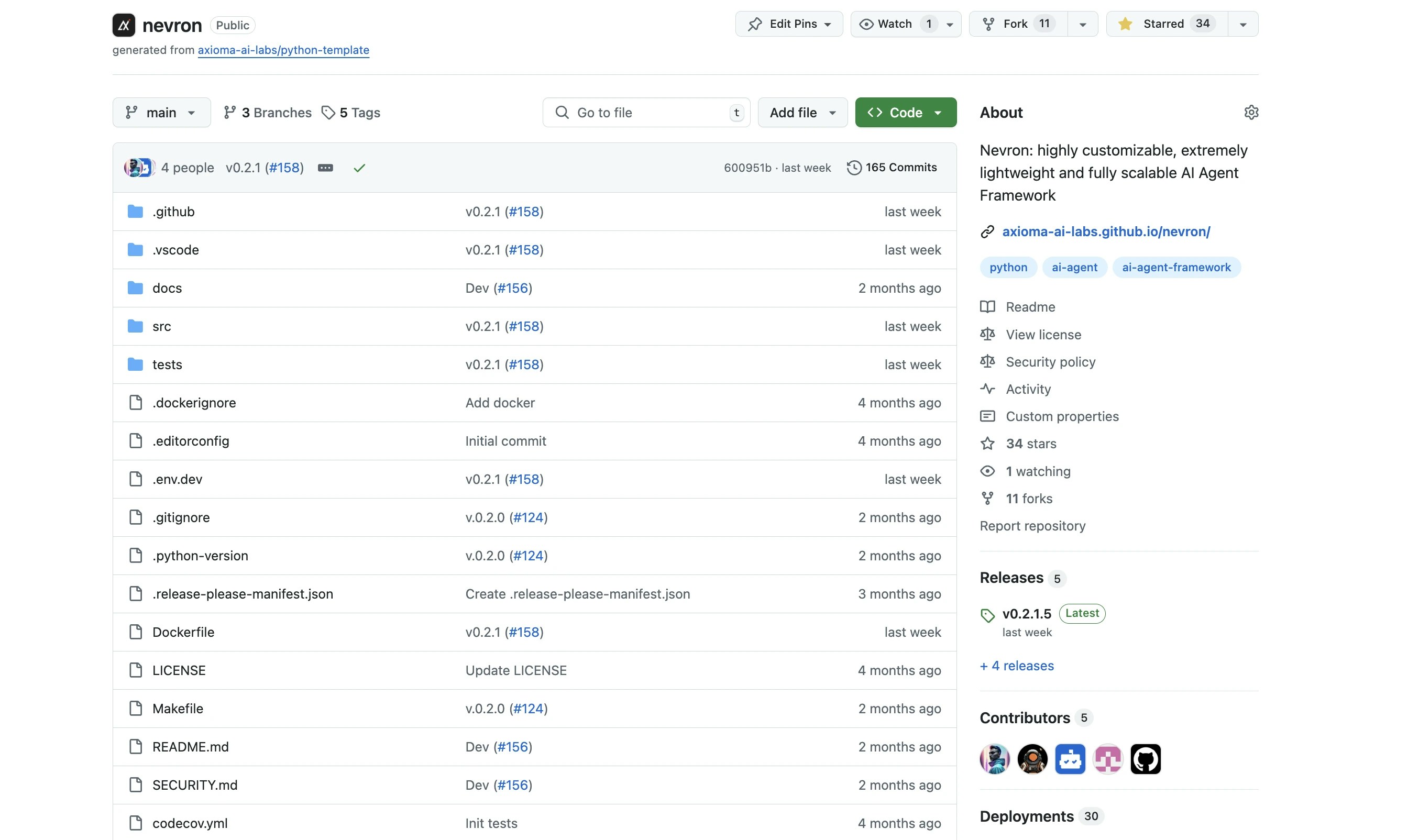The image size is (1408, 840).
Task: Expand commit message ellipsis button
Action: 325,168
